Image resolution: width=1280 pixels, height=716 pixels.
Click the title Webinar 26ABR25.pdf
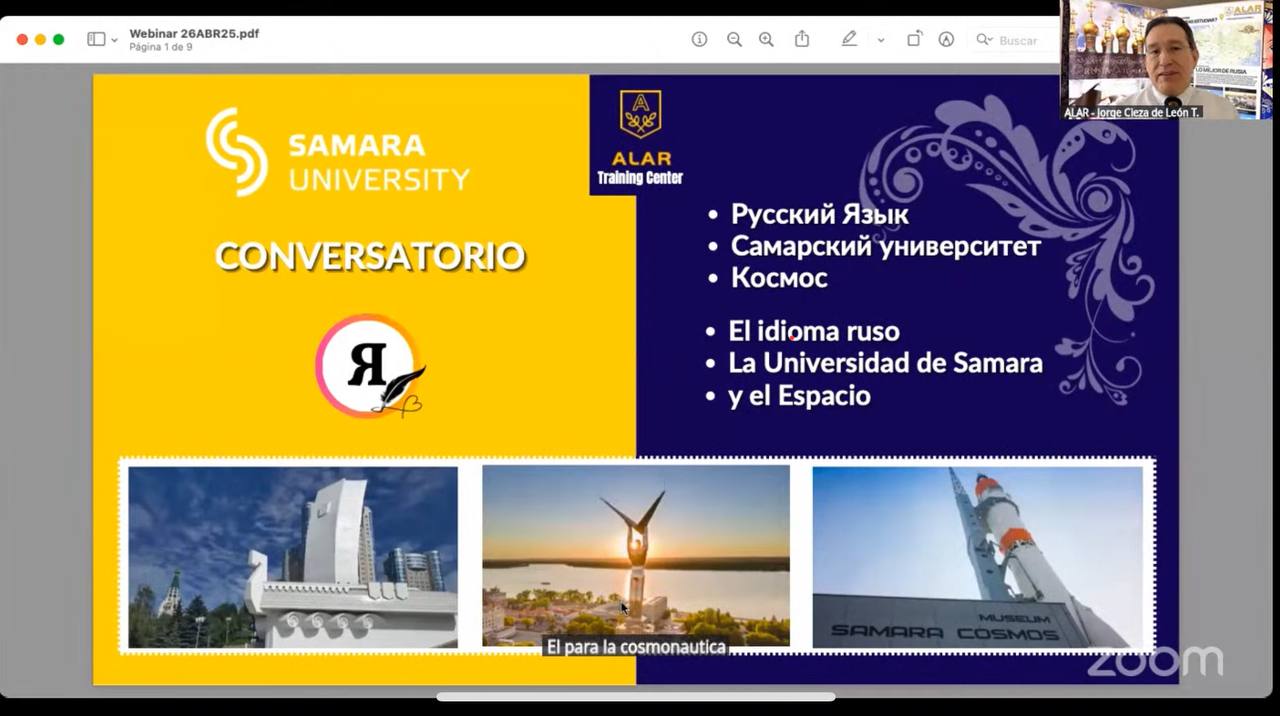[x=194, y=33]
